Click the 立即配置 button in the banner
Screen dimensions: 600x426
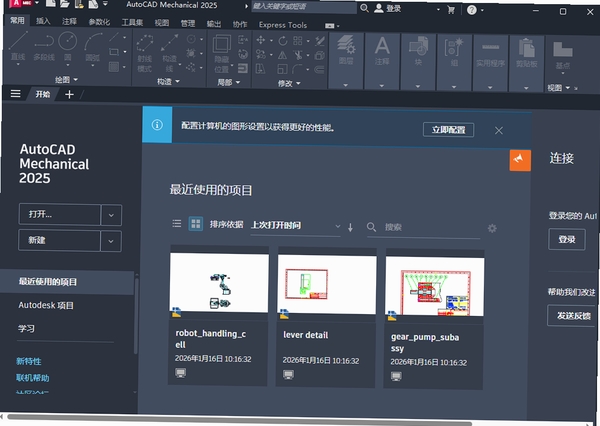click(448, 130)
